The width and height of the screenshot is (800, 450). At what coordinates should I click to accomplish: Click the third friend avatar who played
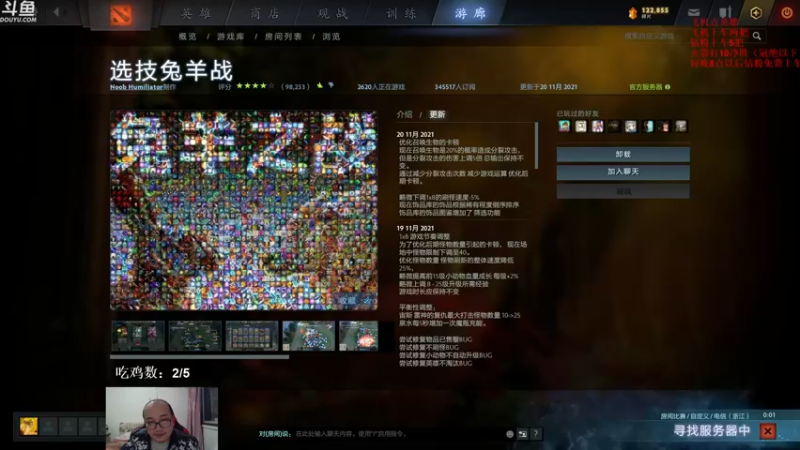pos(597,126)
